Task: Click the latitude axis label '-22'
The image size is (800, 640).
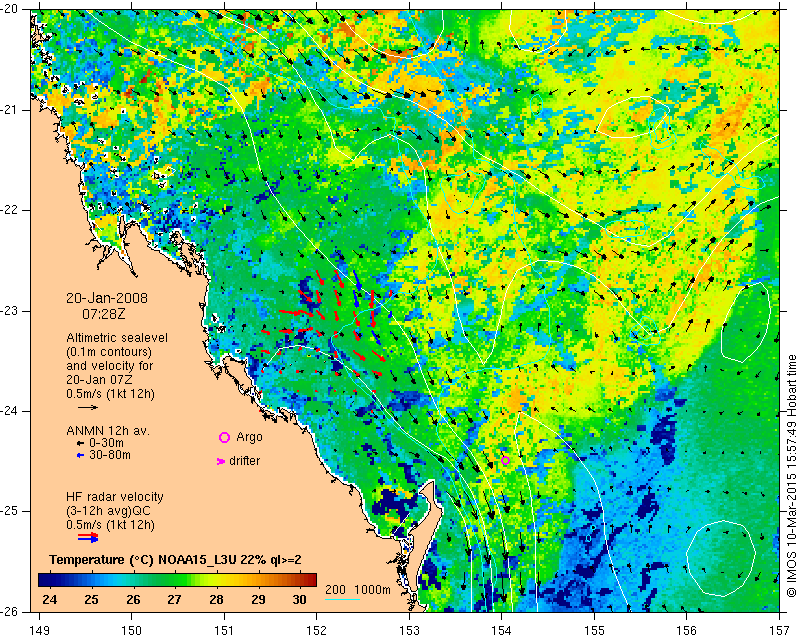Action: pyautogui.click(x=10, y=210)
